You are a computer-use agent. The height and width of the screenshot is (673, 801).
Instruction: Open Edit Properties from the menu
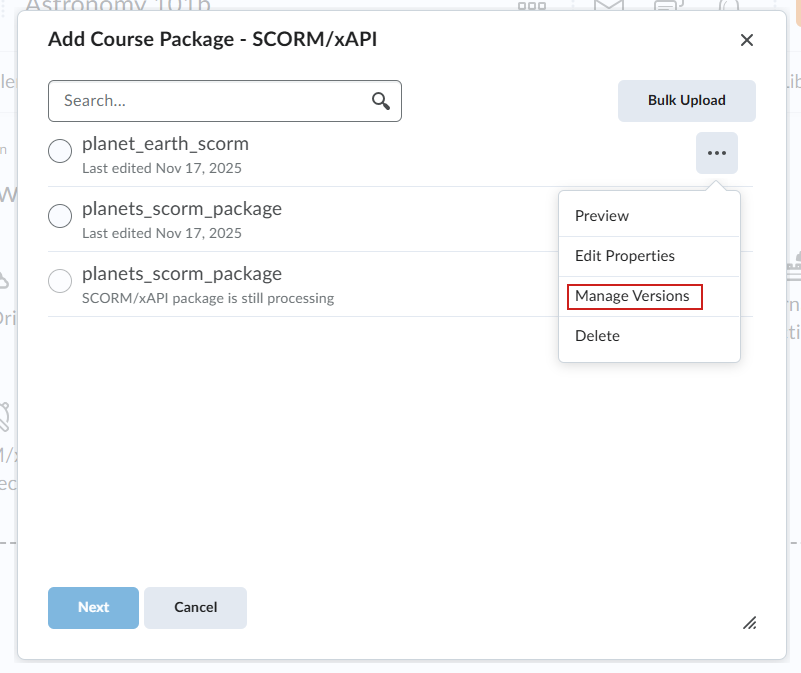coord(625,256)
